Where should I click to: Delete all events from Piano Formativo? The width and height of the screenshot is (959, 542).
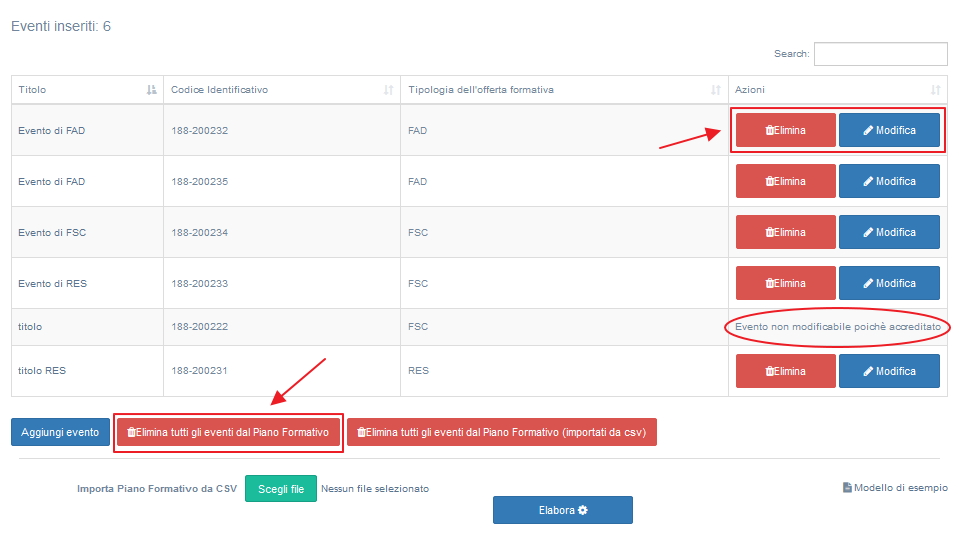228,432
